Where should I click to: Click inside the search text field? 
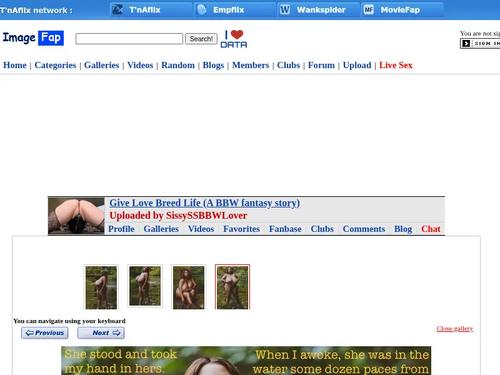129,39
